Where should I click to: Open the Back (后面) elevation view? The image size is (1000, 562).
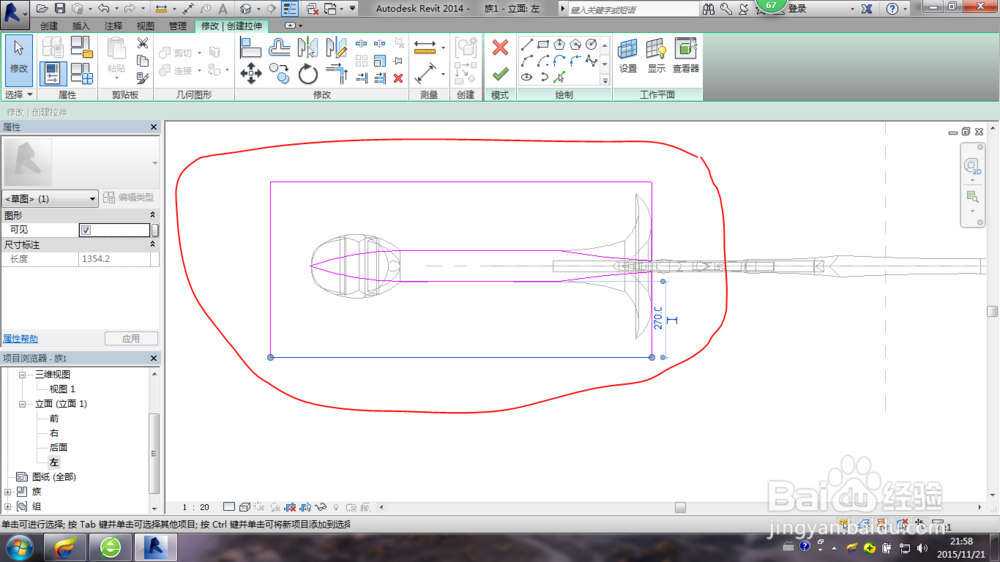pos(58,448)
